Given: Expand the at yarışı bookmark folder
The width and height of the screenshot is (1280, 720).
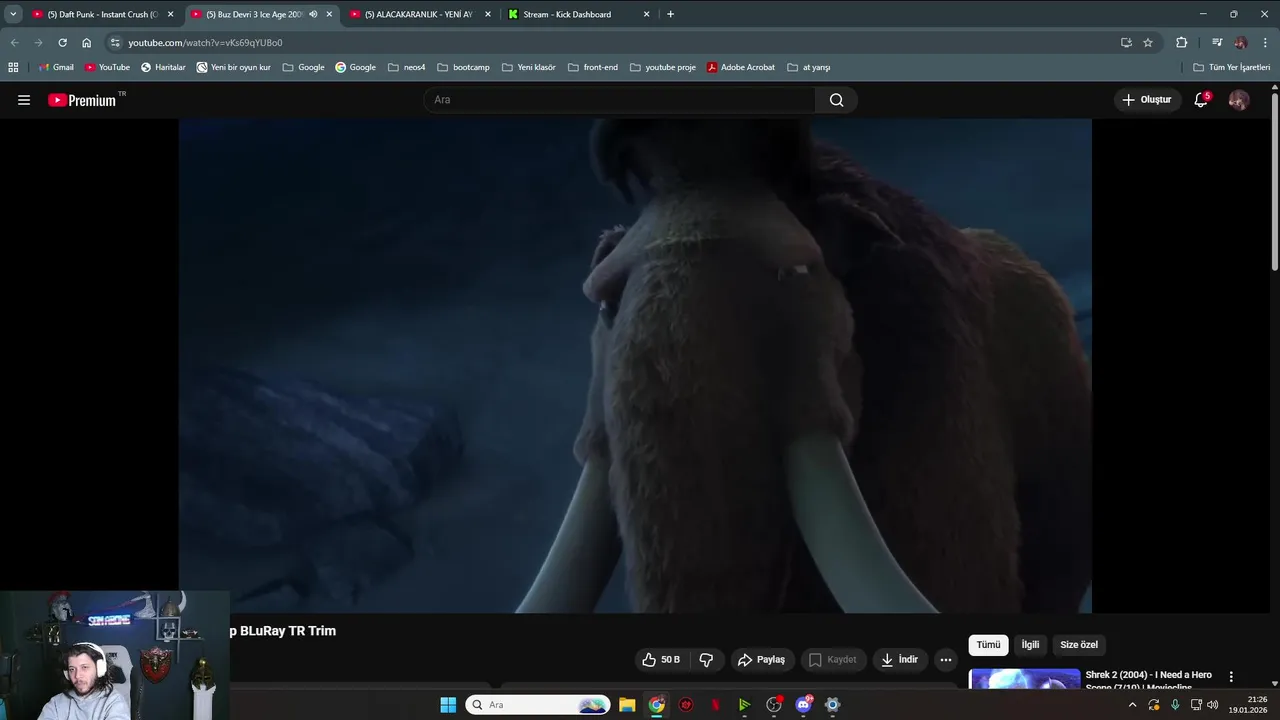Looking at the screenshot, I should pos(809,67).
